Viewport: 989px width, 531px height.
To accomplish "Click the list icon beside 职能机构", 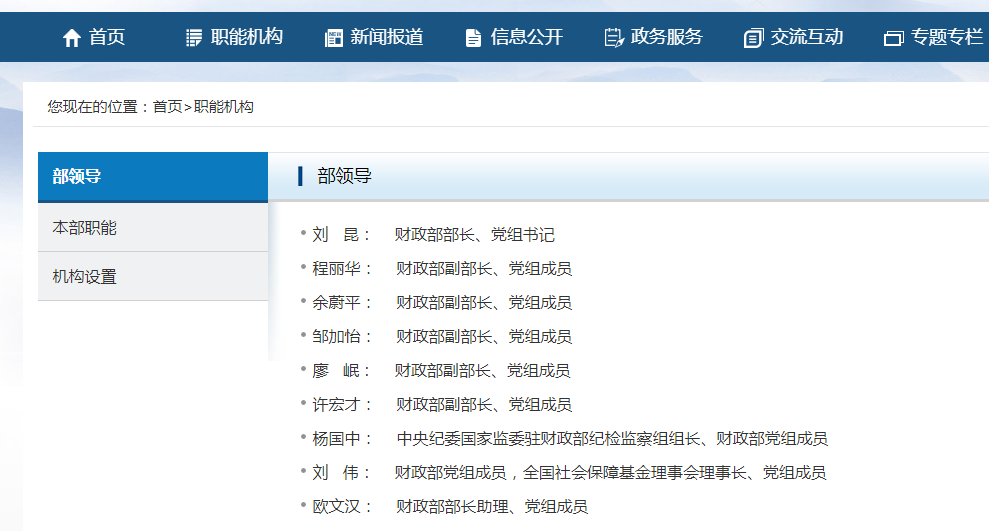I will 194,38.
